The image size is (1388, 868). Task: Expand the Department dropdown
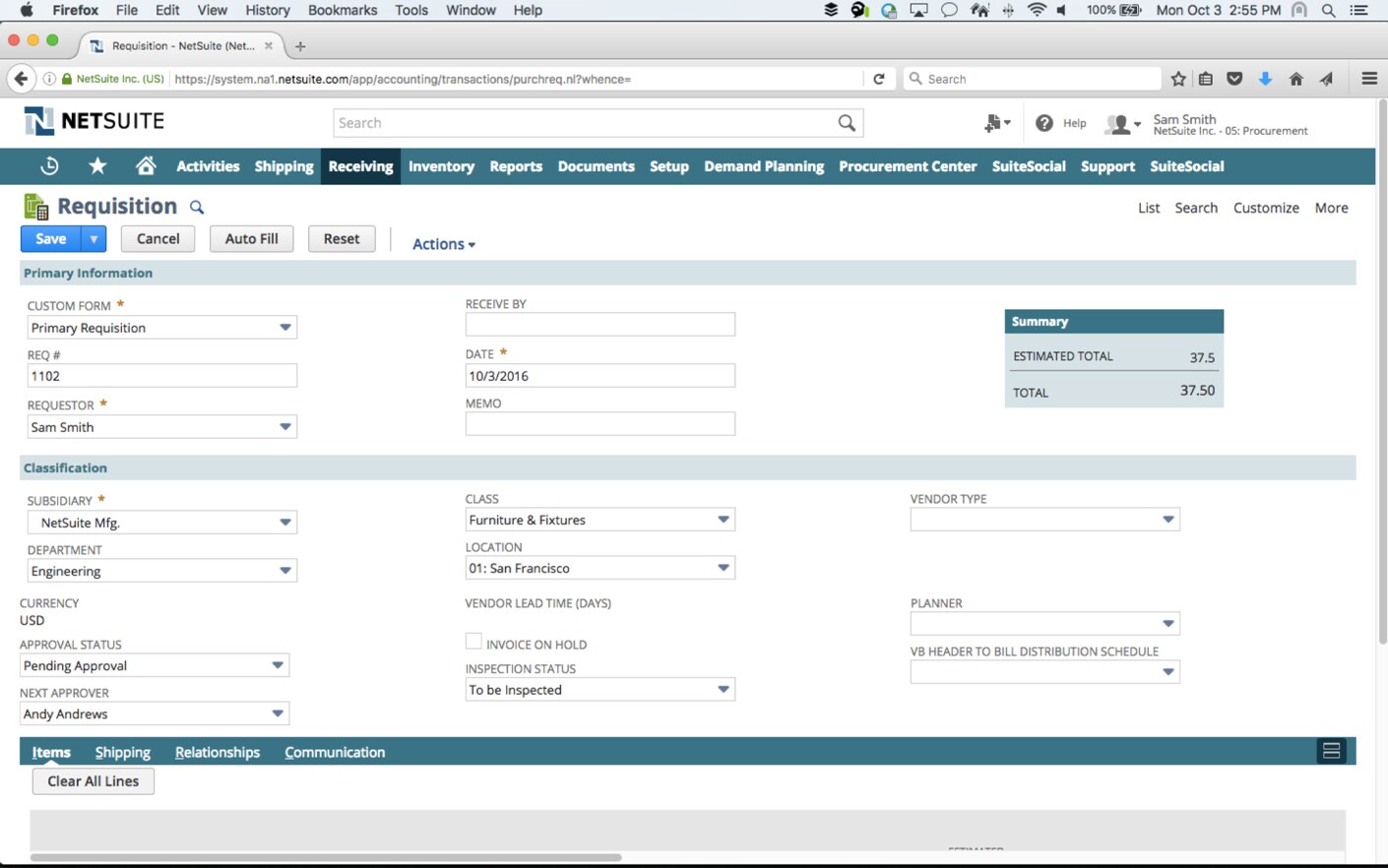click(284, 571)
